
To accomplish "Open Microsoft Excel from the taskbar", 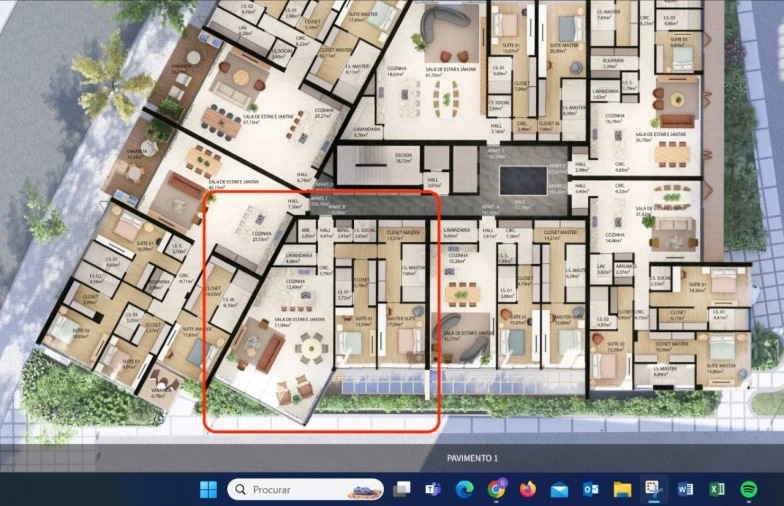I will pos(716,489).
